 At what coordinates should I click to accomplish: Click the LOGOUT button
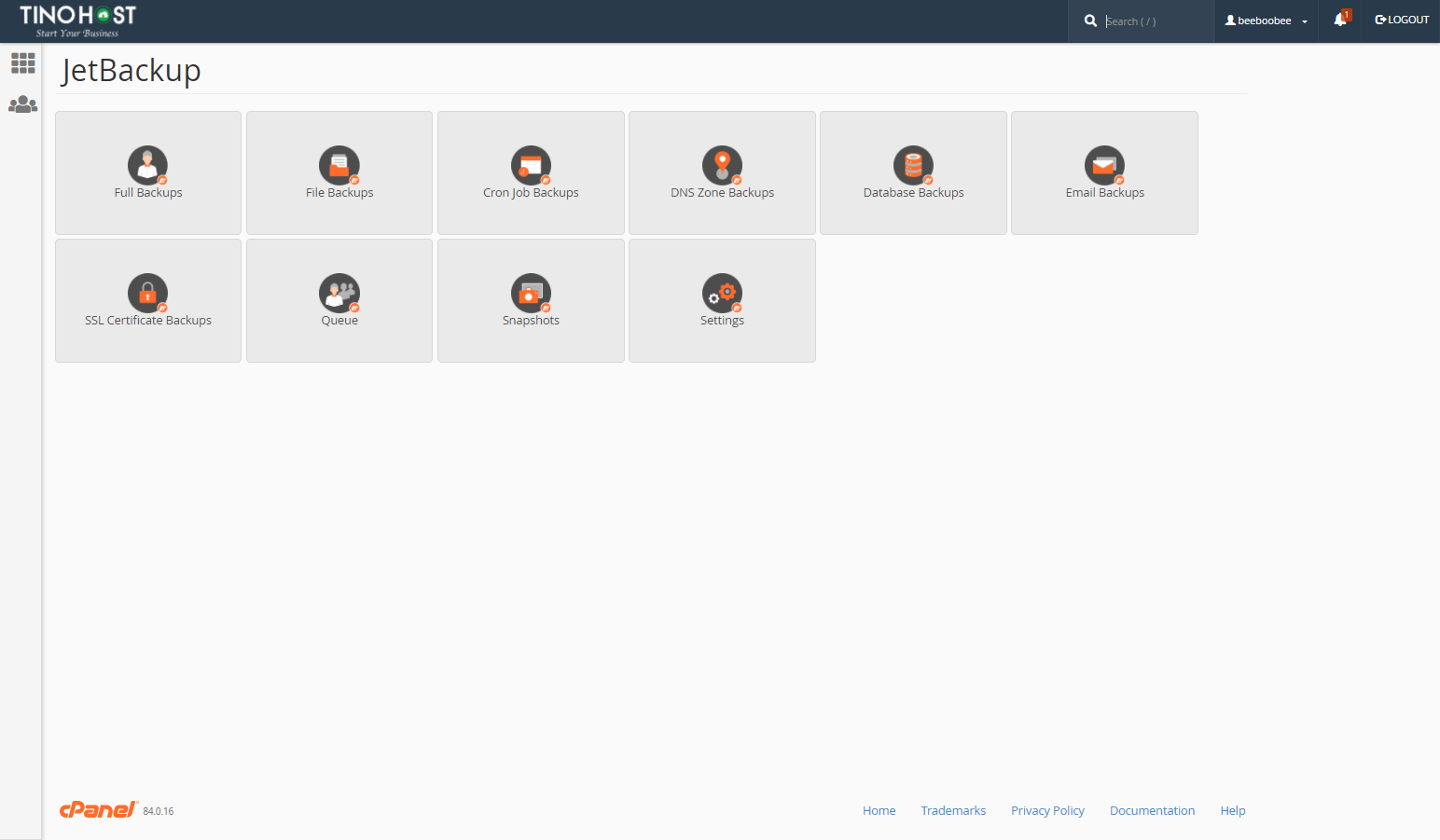[x=1402, y=20]
